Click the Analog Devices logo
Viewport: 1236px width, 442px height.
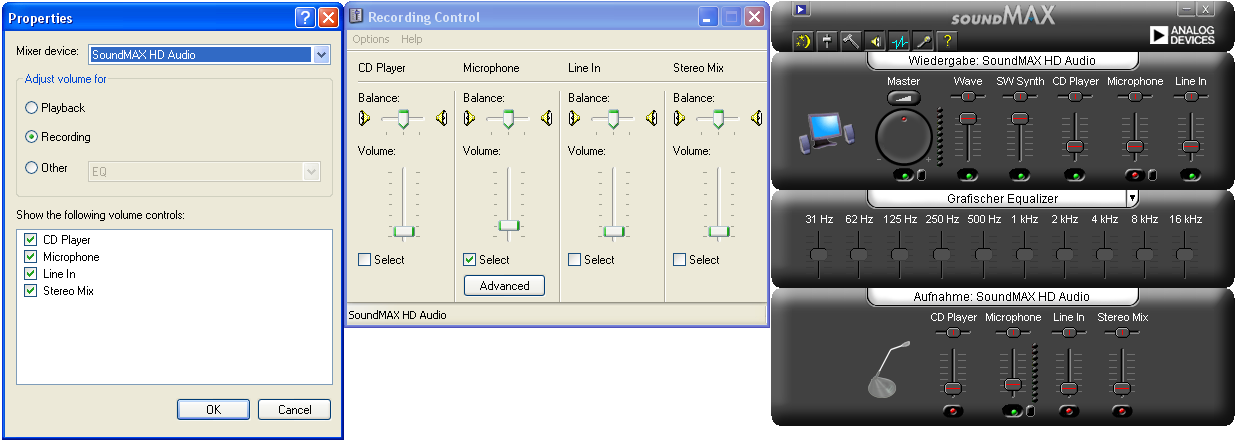(x=1182, y=35)
